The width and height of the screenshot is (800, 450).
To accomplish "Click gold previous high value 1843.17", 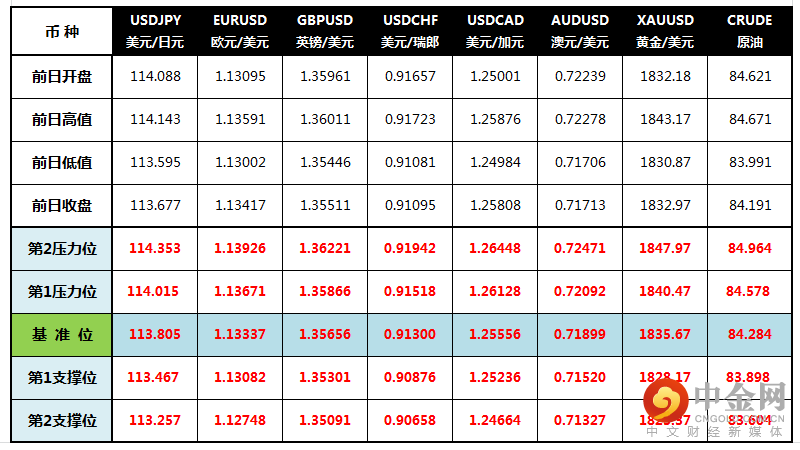I will click(665, 119).
